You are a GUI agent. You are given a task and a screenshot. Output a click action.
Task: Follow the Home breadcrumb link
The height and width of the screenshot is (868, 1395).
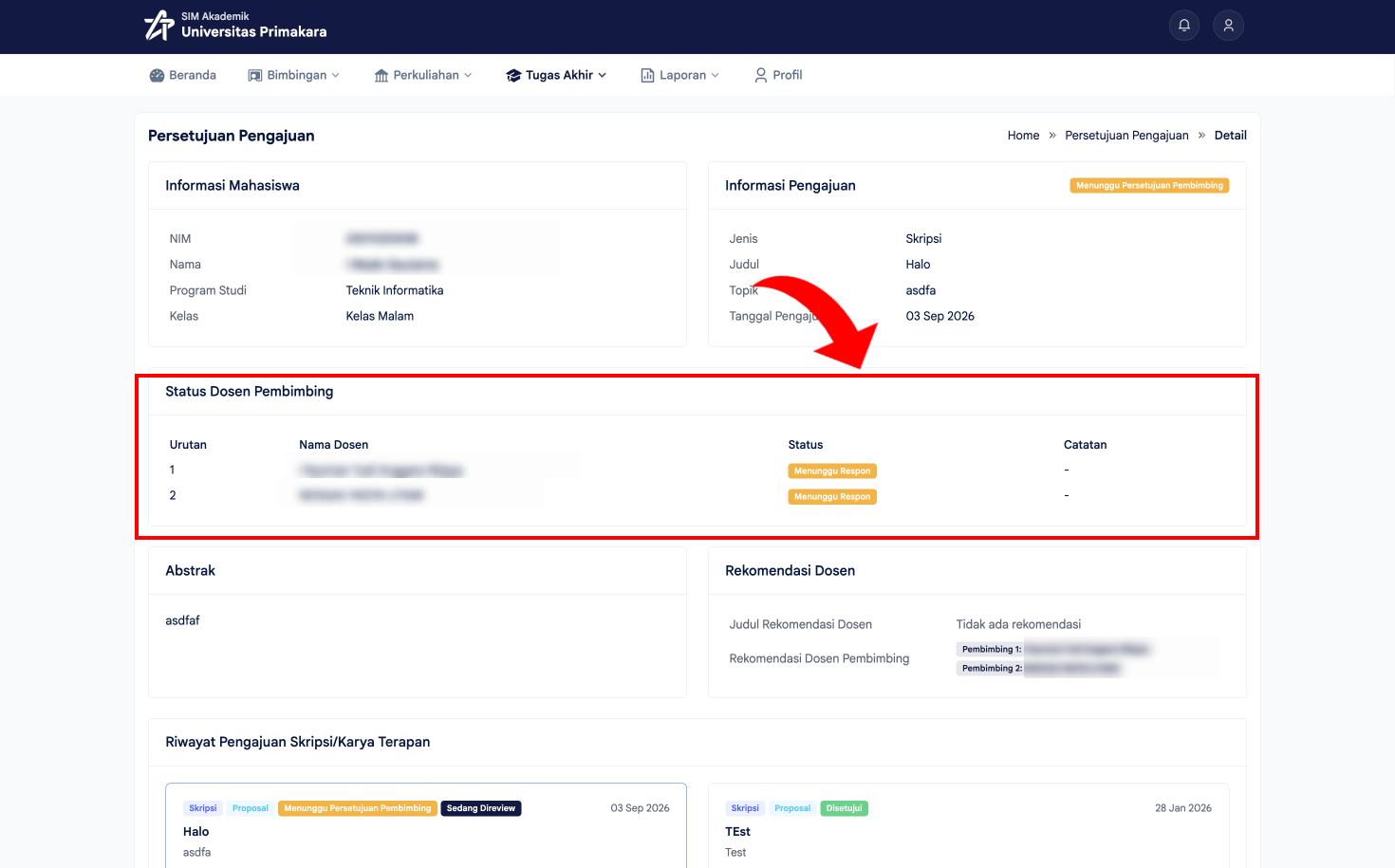coord(1023,136)
